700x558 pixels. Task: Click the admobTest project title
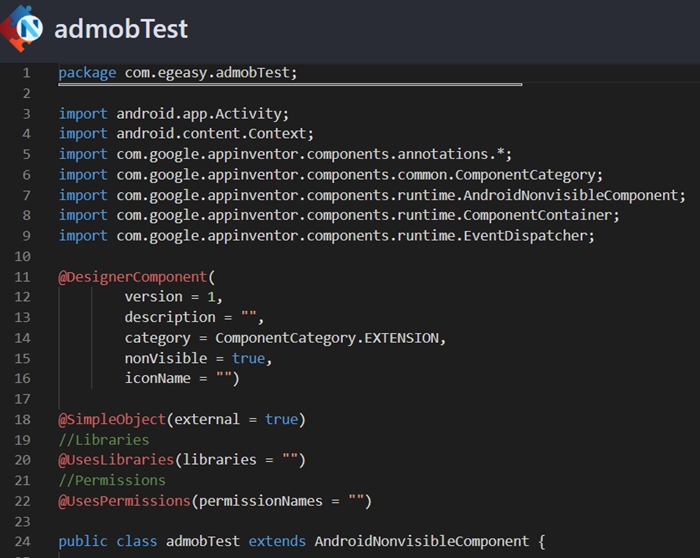point(121,29)
